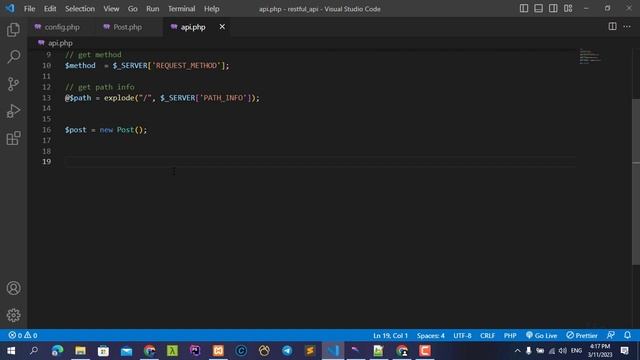Open Sublime Text from taskbar
The height and width of the screenshot is (360, 640).
coord(310,351)
